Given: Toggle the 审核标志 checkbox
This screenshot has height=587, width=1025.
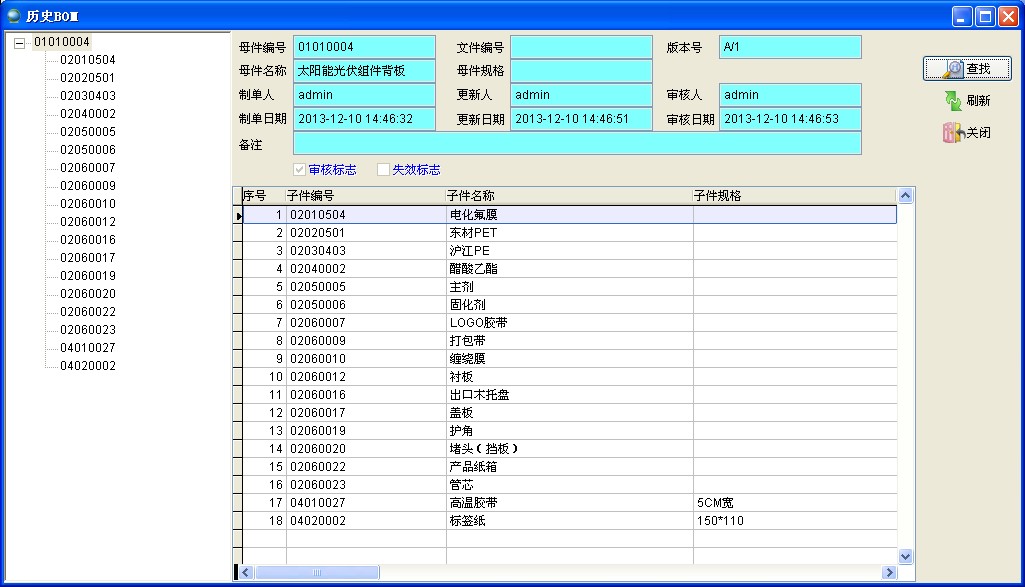Looking at the screenshot, I should tap(299, 170).
